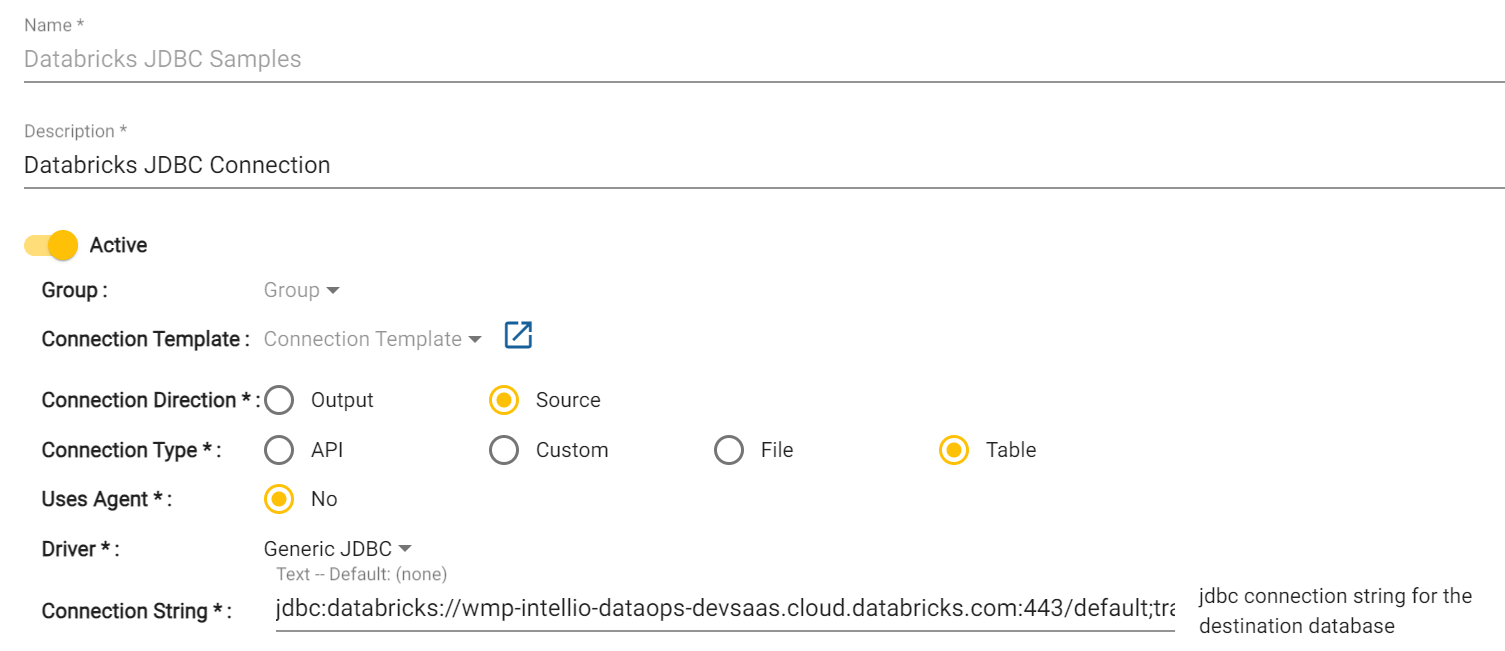Expand the Group dropdown
Image resolution: width=1505 pixels, height=651 pixels.
(301, 290)
